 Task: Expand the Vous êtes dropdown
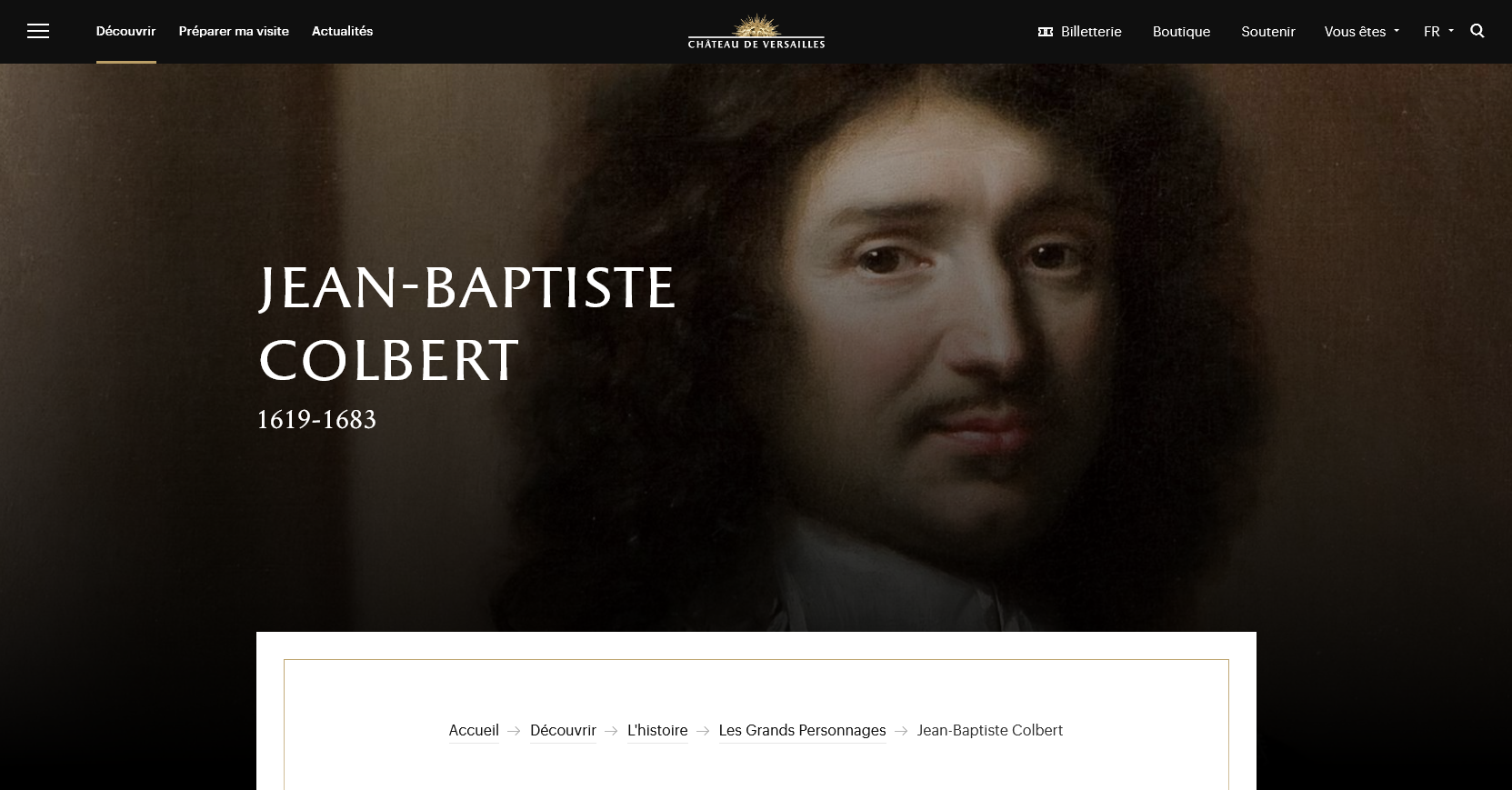1361,32
